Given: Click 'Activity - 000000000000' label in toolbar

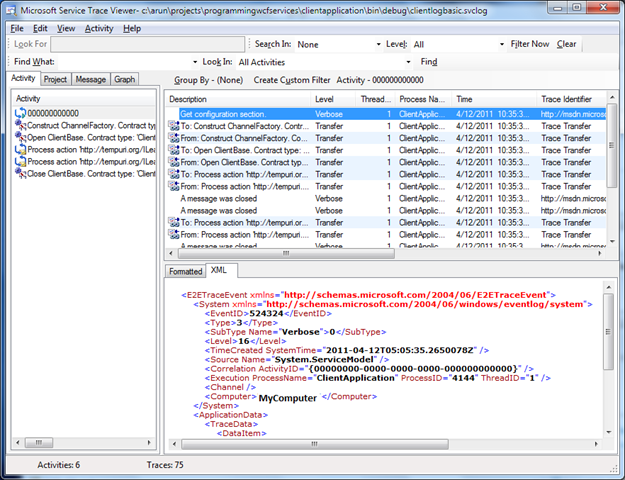Looking at the screenshot, I should click(x=380, y=80).
